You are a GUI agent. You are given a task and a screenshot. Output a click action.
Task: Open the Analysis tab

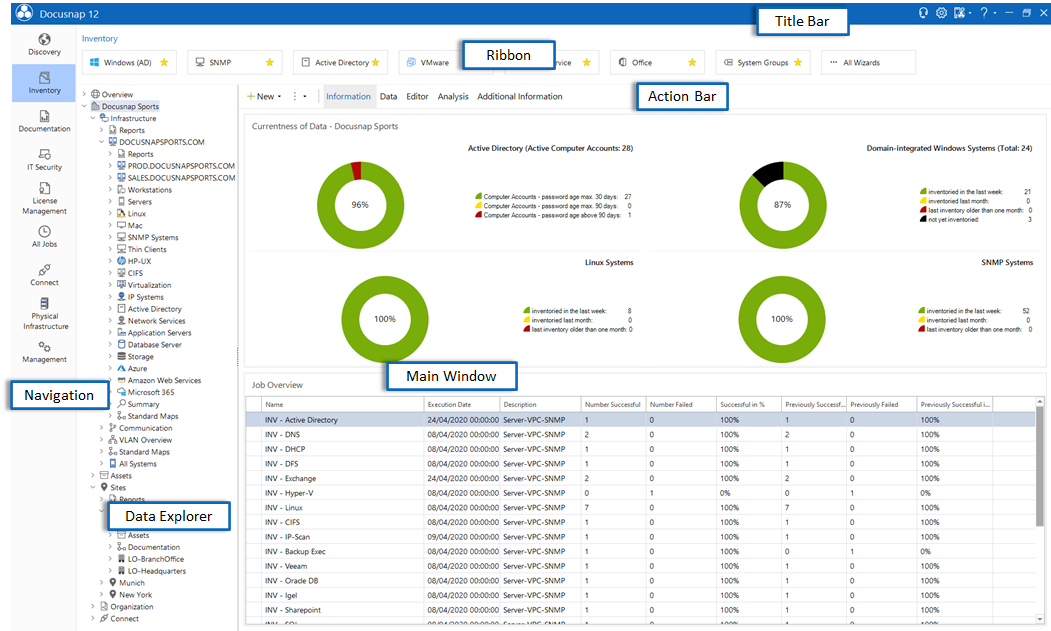pos(453,97)
